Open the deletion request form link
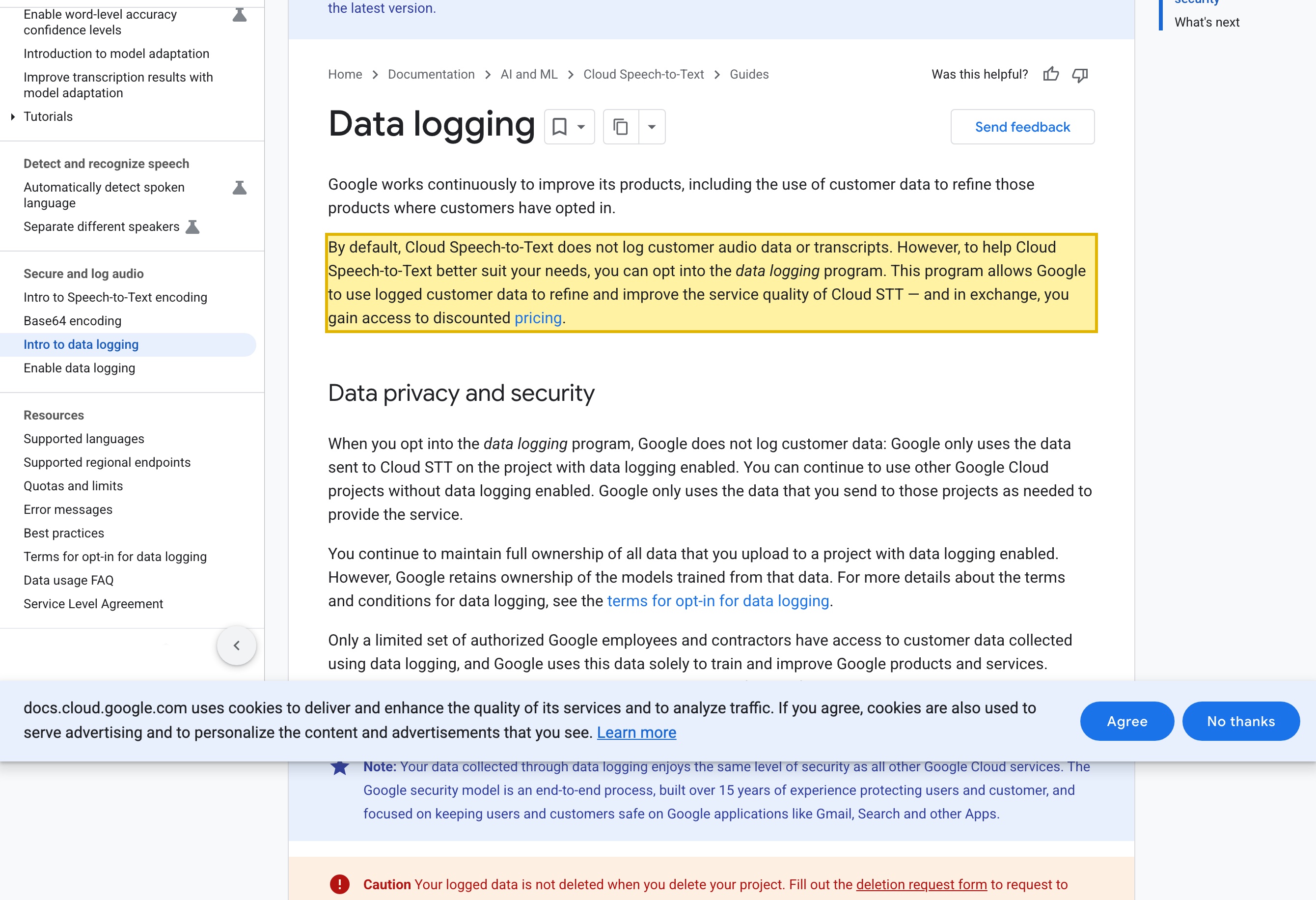 click(x=921, y=885)
